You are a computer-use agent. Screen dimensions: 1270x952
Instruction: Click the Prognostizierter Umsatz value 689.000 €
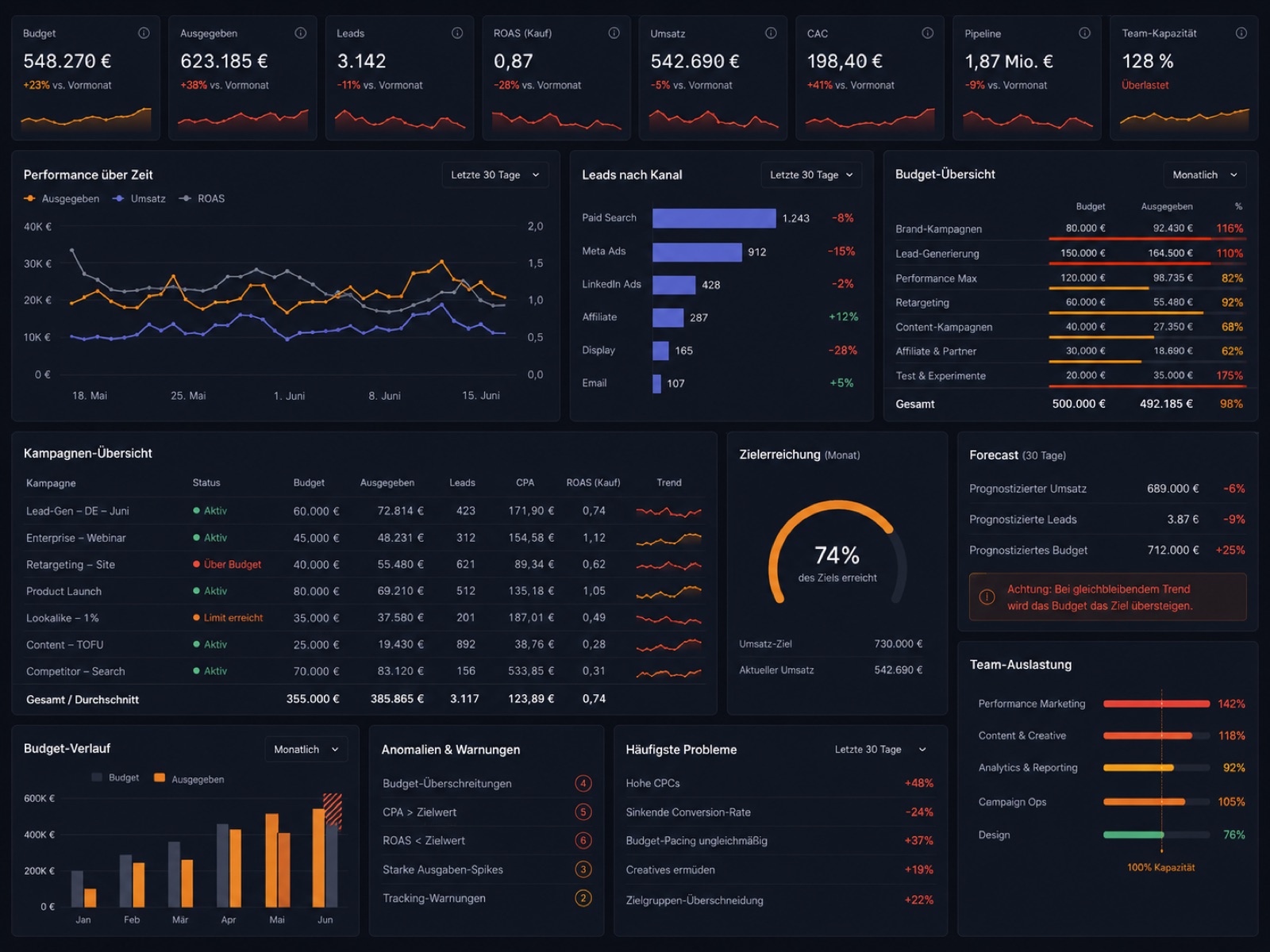click(x=1172, y=489)
